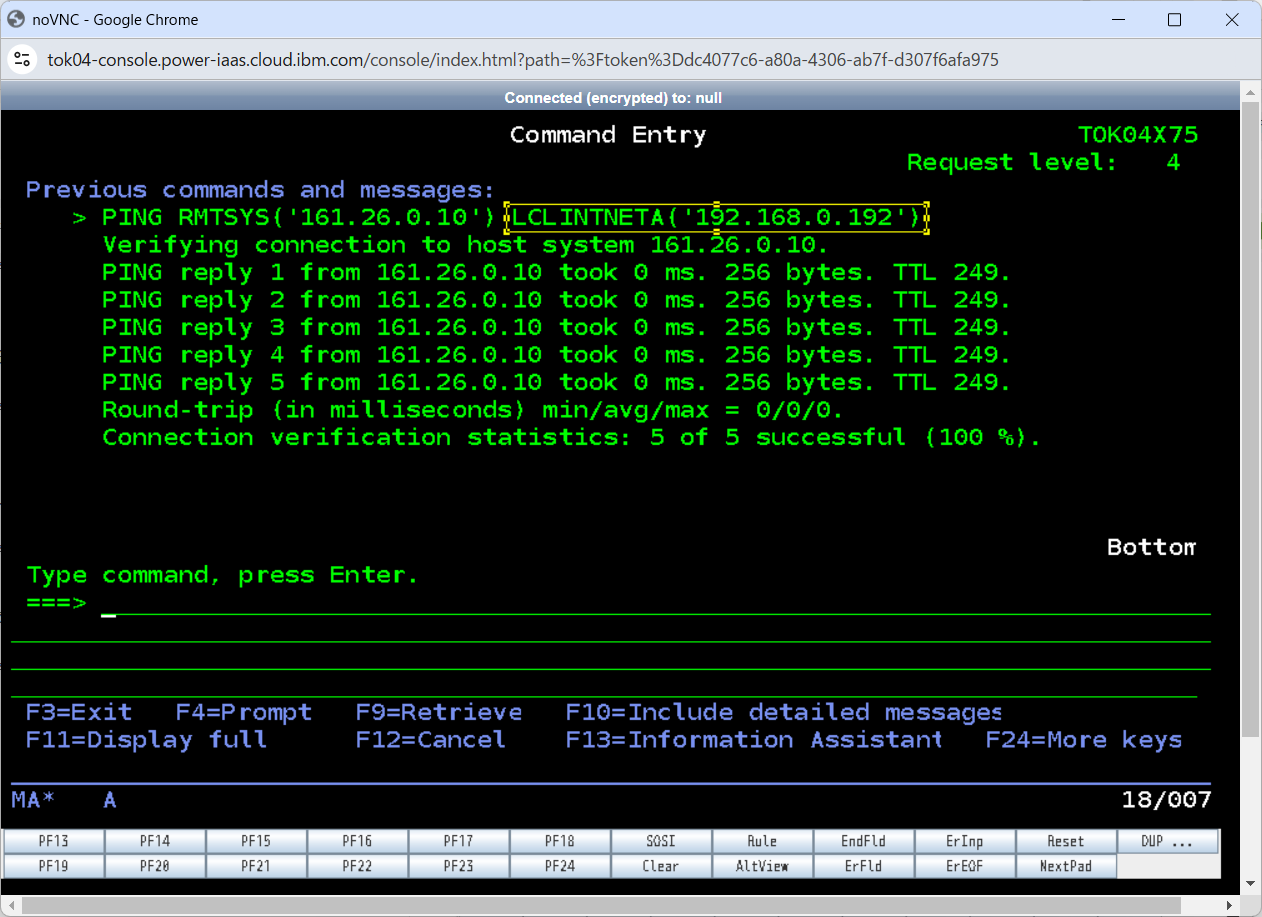This screenshot has height=917, width=1262.
Task: Click the LCLINTNETA('192.168.0.192') parameter text
Action: coord(717,217)
